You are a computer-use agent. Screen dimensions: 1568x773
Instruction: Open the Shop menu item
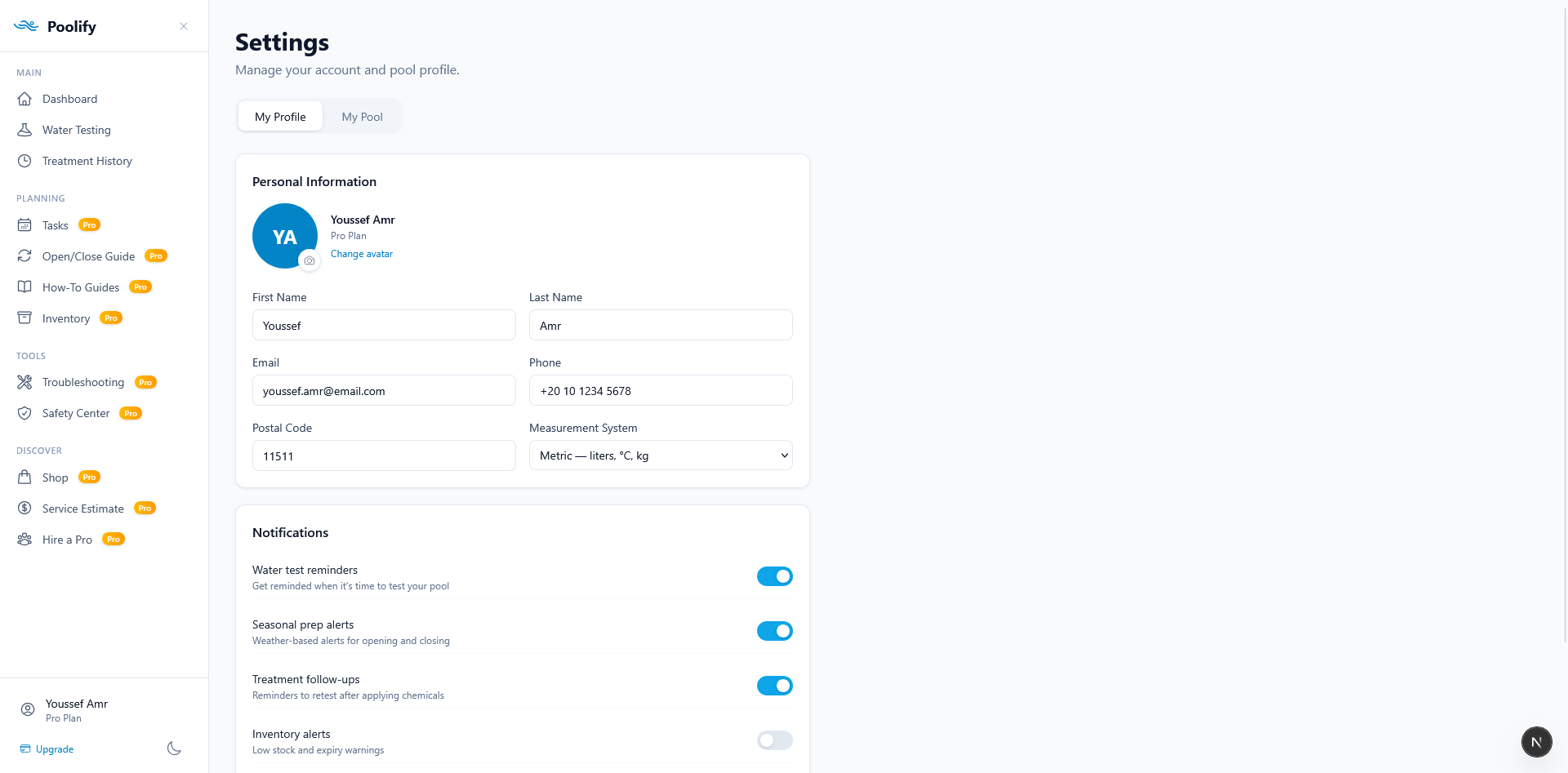(x=105, y=478)
